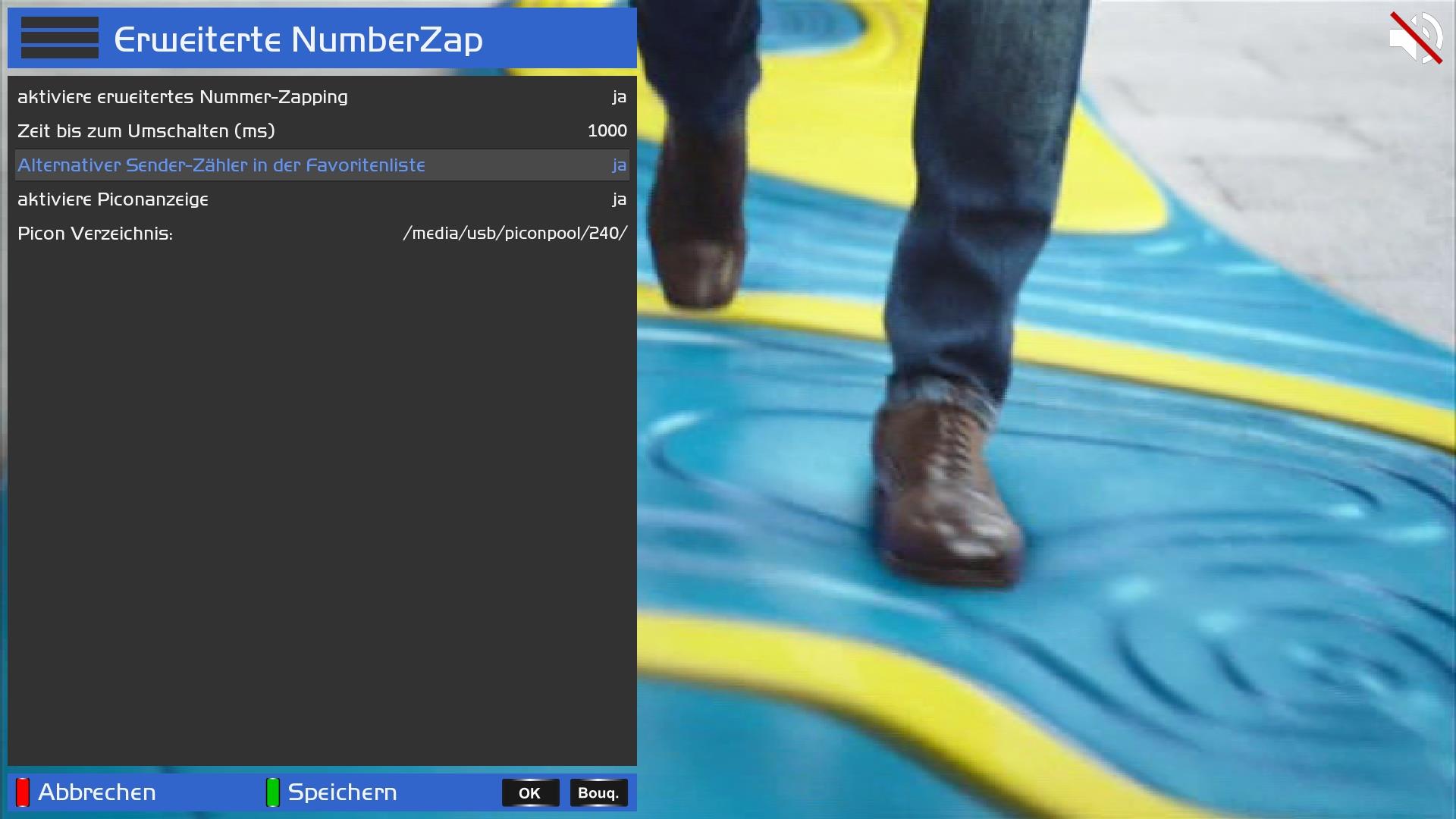
Task: Select highlighted 'Alternativer Sender-Zähler in der Favoritenliste' label
Action: coord(221,165)
